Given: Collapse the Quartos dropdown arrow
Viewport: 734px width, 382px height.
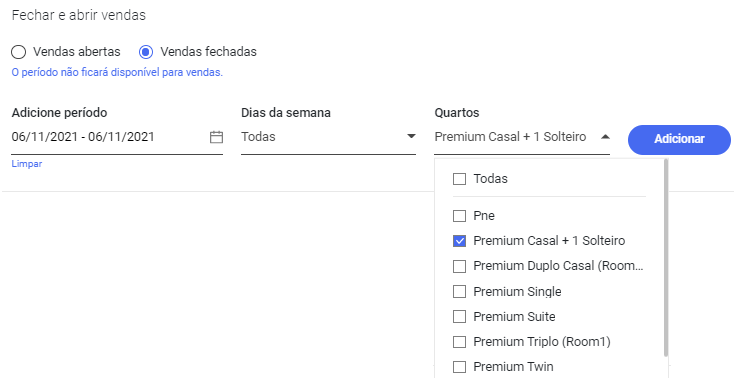Looking at the screenshot, I should 605,137.
